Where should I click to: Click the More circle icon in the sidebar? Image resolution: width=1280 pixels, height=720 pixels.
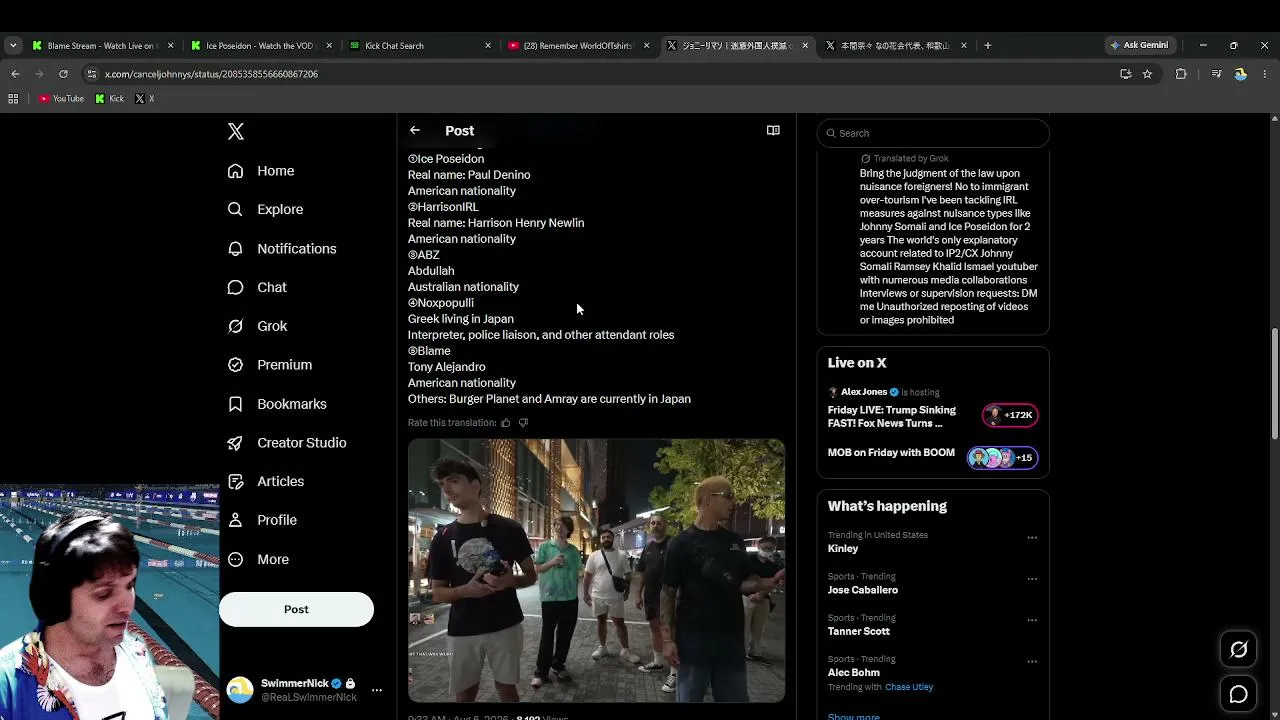click(x=235, y=559)
